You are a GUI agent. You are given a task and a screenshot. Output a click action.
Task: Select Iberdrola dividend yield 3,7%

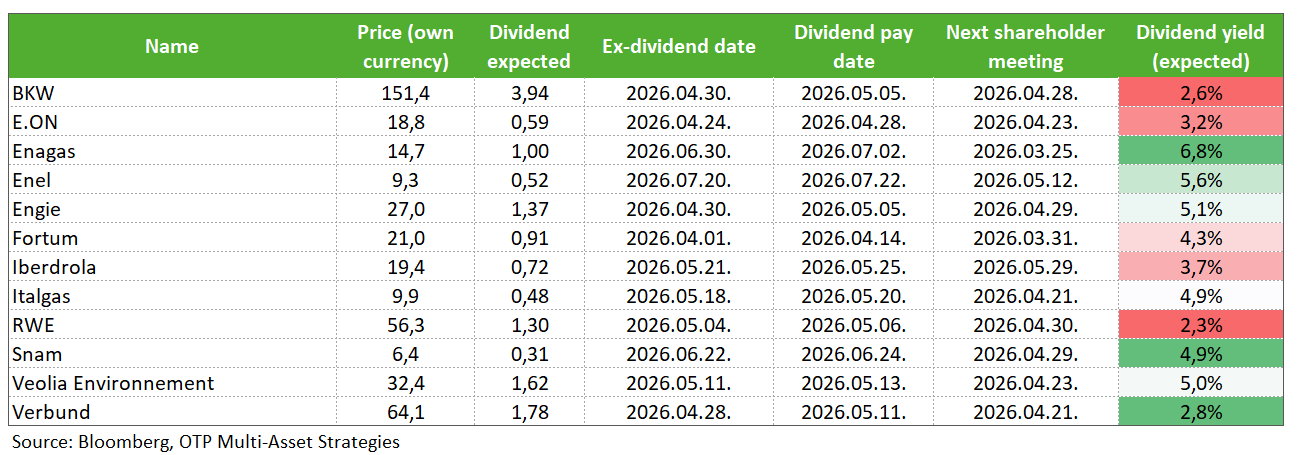click(x=1200, y=267)
